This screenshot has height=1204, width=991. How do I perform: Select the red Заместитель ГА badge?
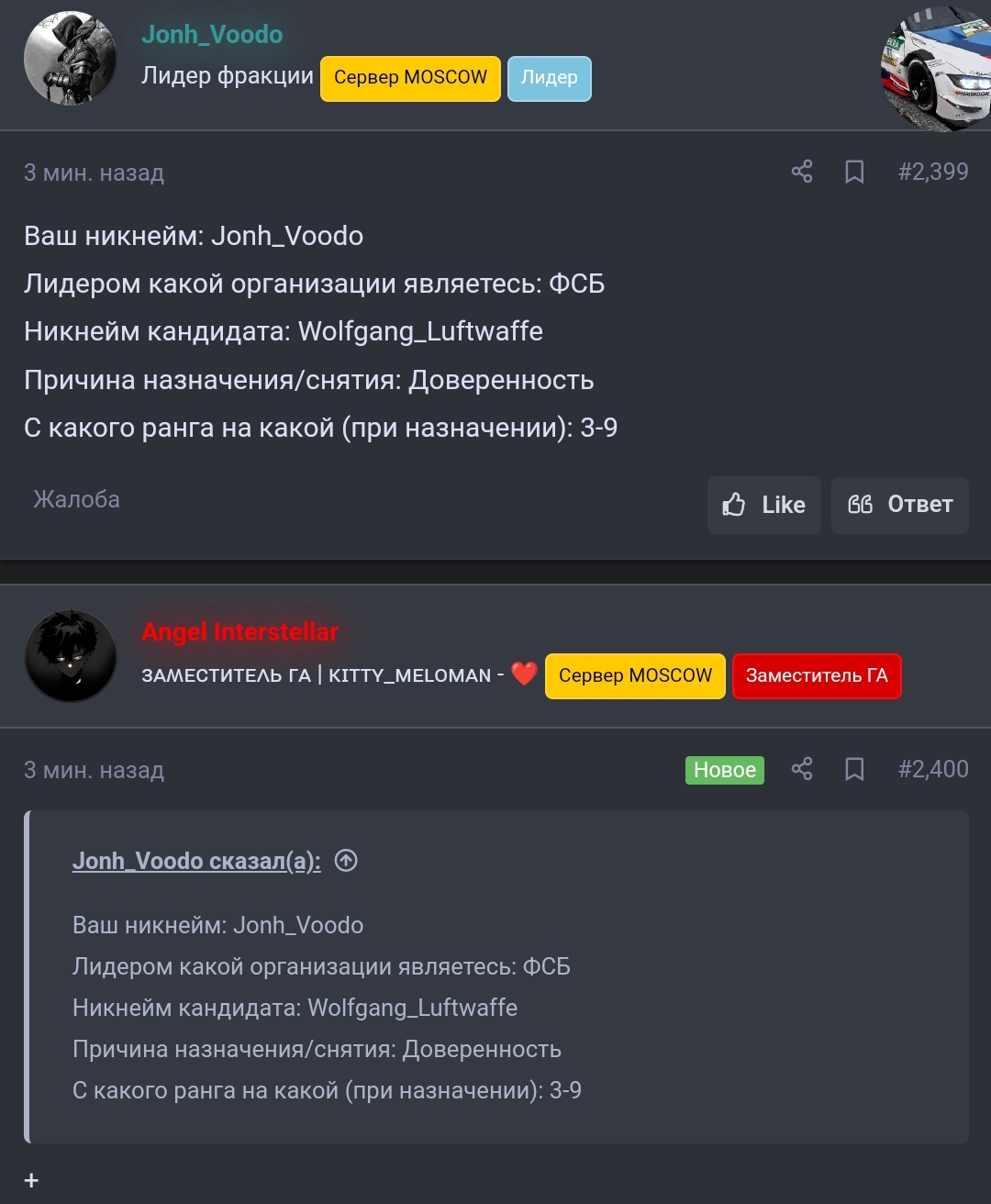click(817, 676)
